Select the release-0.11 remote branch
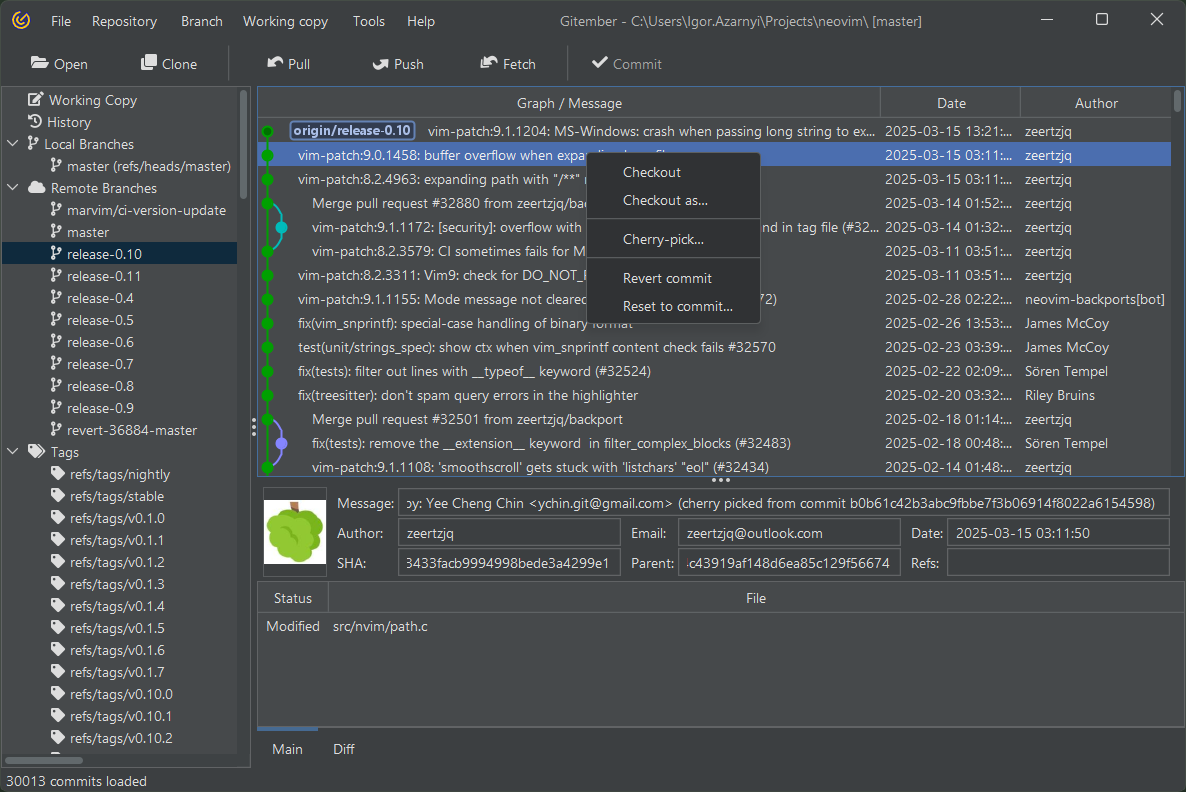 103,276
